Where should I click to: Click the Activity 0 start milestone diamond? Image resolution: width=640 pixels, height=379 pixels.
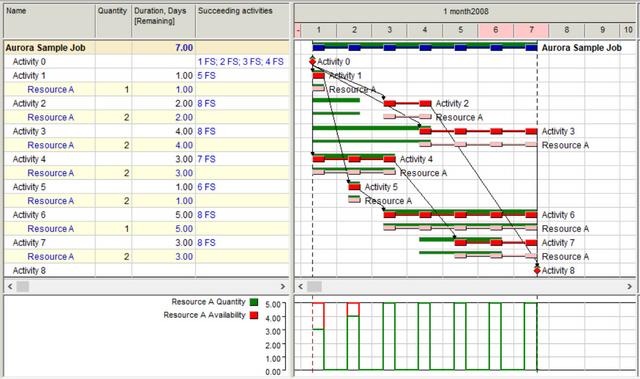pyautogui.click(x=313, y=62)
